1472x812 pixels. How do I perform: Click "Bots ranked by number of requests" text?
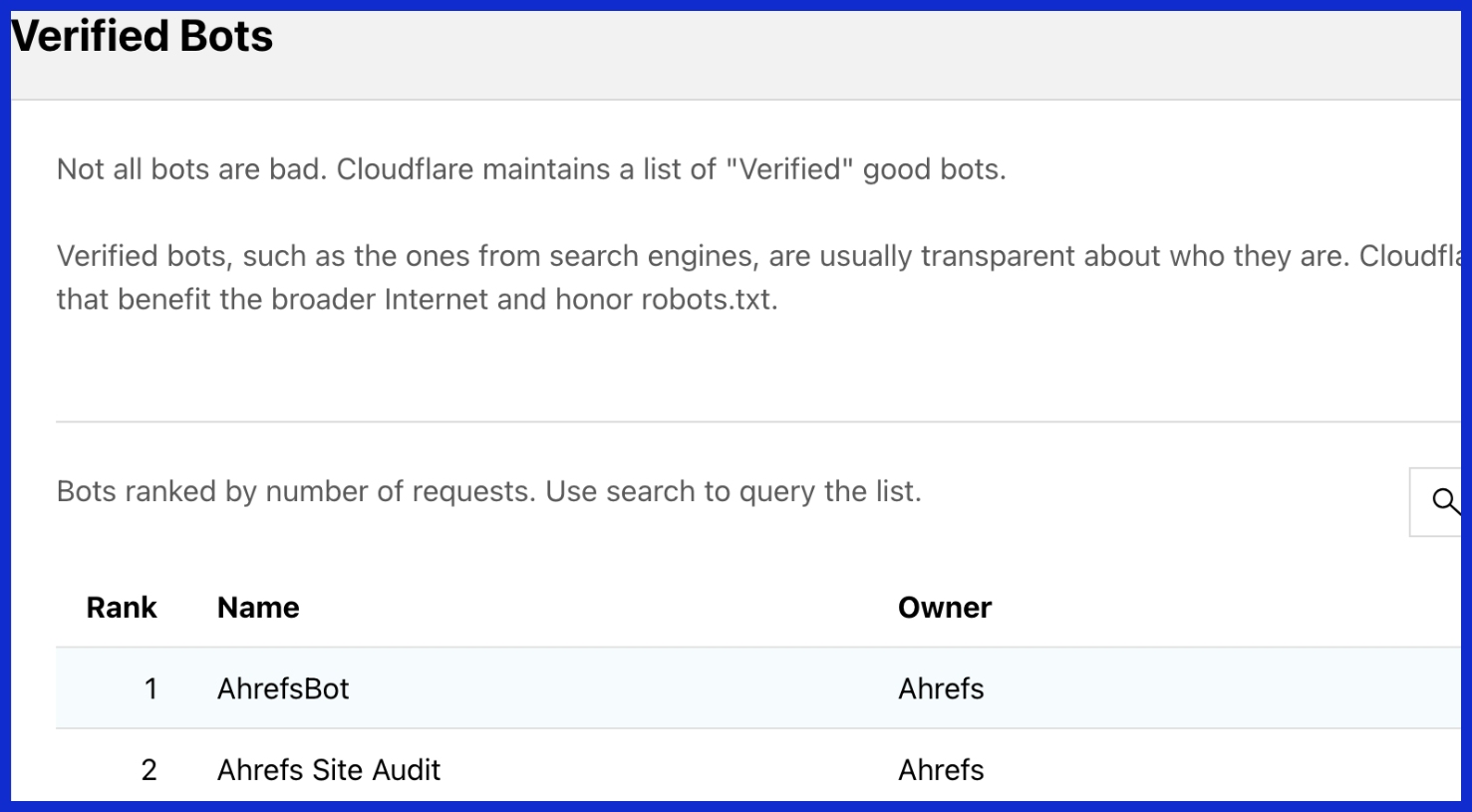click(296, 491)
